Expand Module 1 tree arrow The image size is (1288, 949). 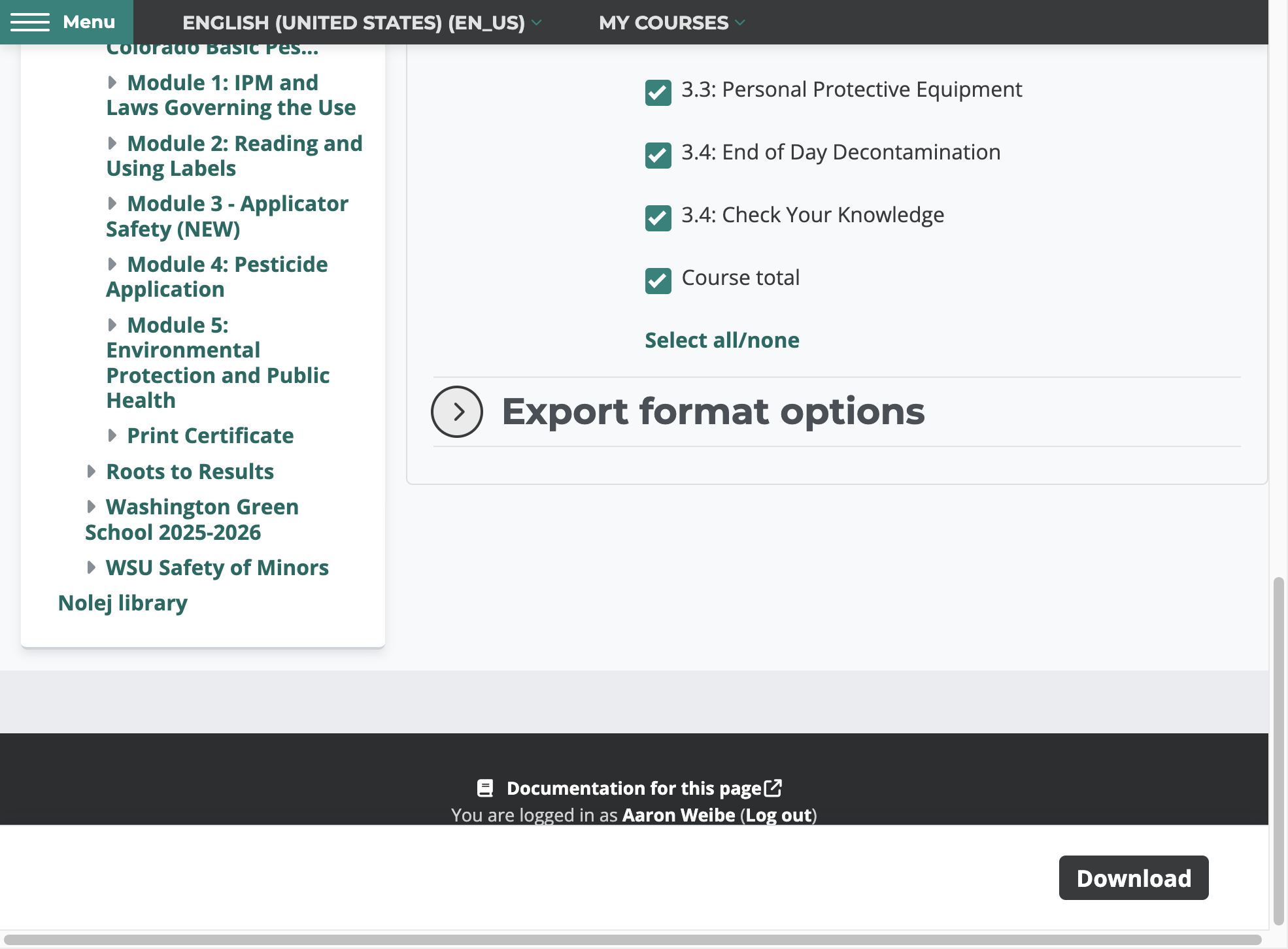click(112, 82)
